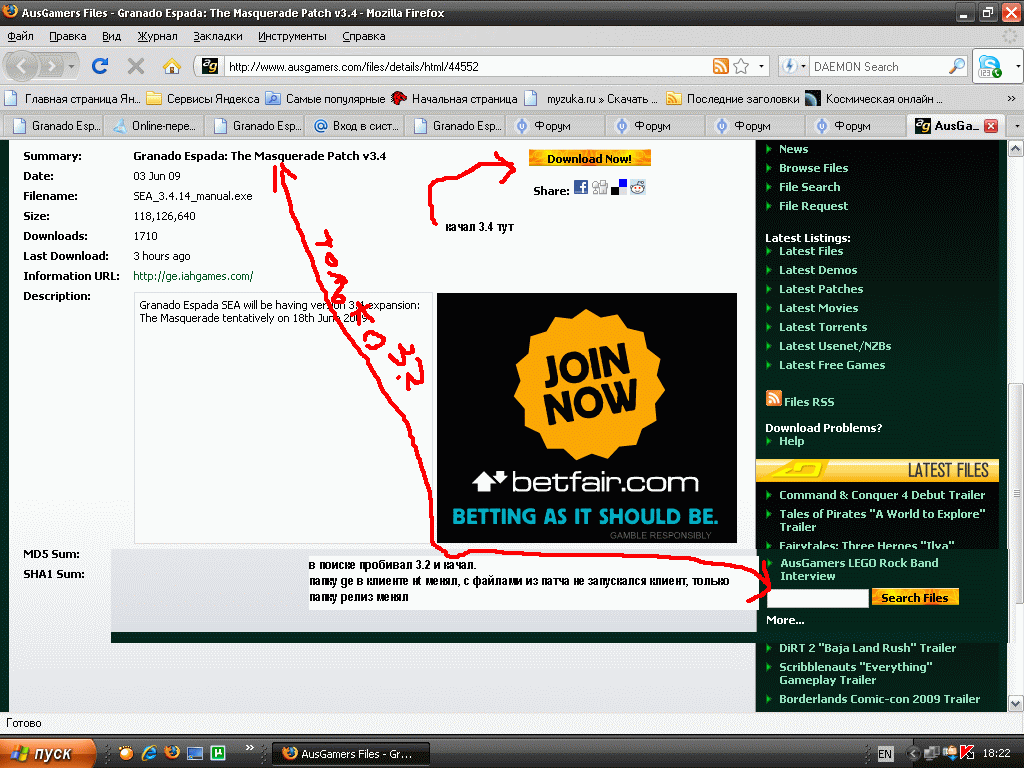Click the orange Files RSS feed icon

773,398
